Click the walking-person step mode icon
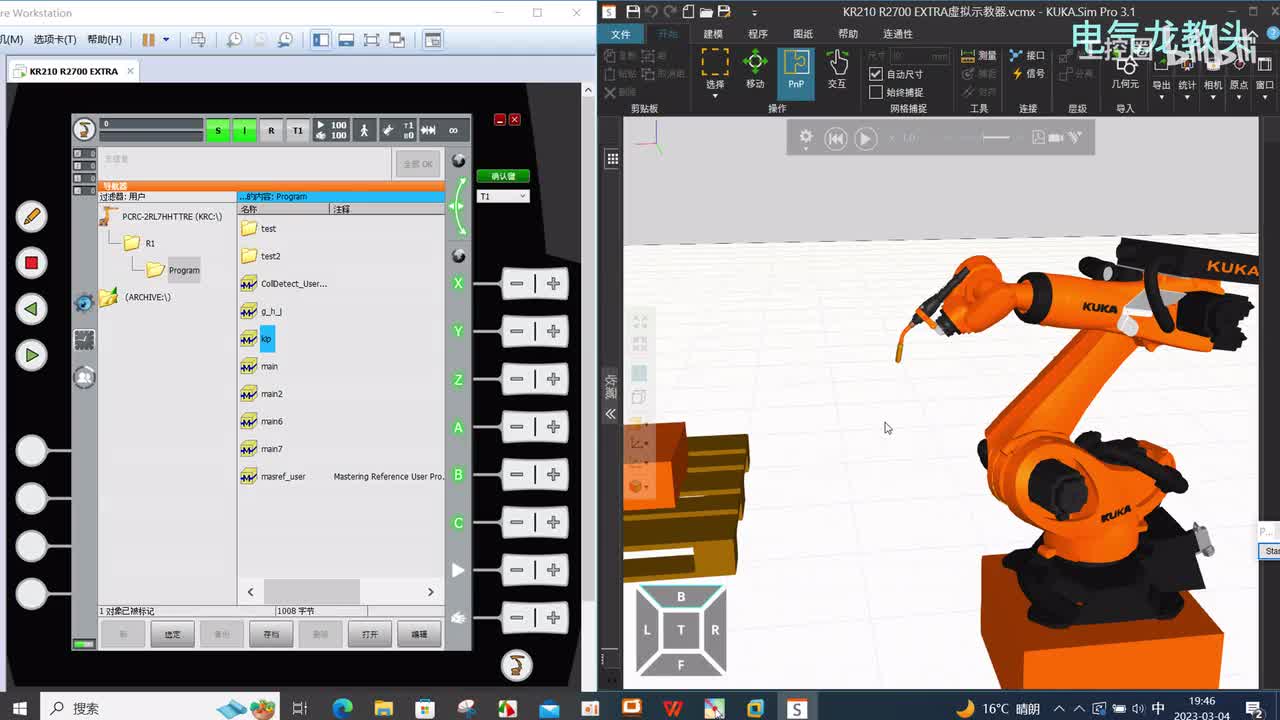The height and width of the screenshot is (720, 1280). (x=364, y=130)
